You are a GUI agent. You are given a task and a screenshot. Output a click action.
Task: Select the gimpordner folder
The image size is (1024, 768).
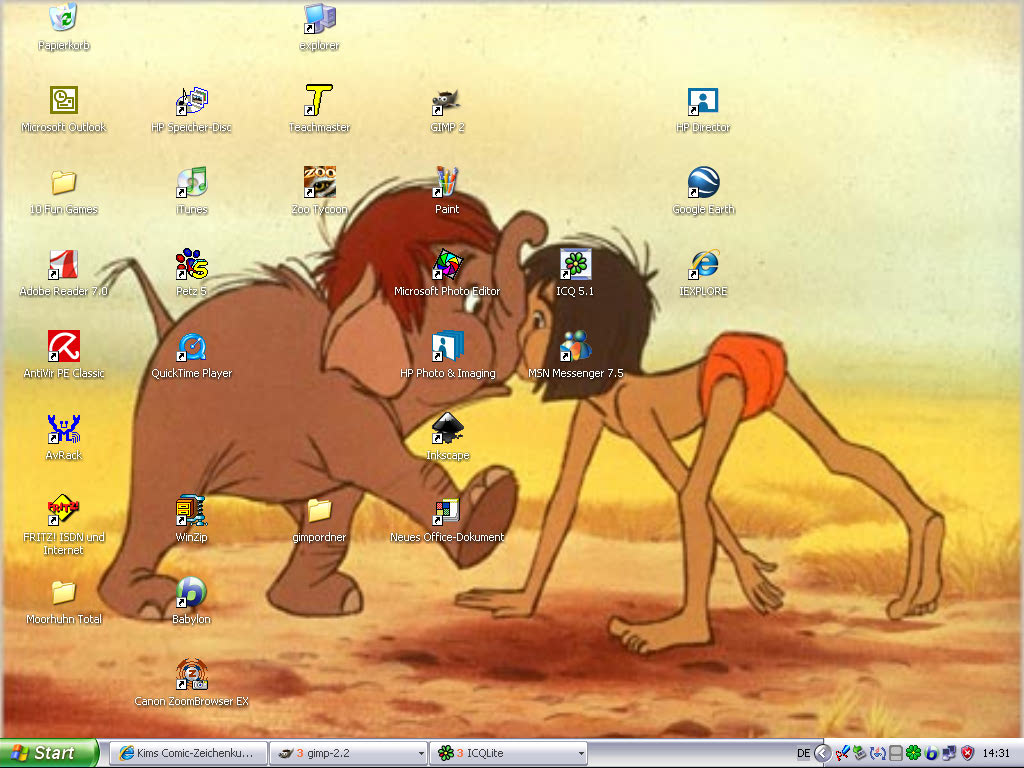[319, 511]
